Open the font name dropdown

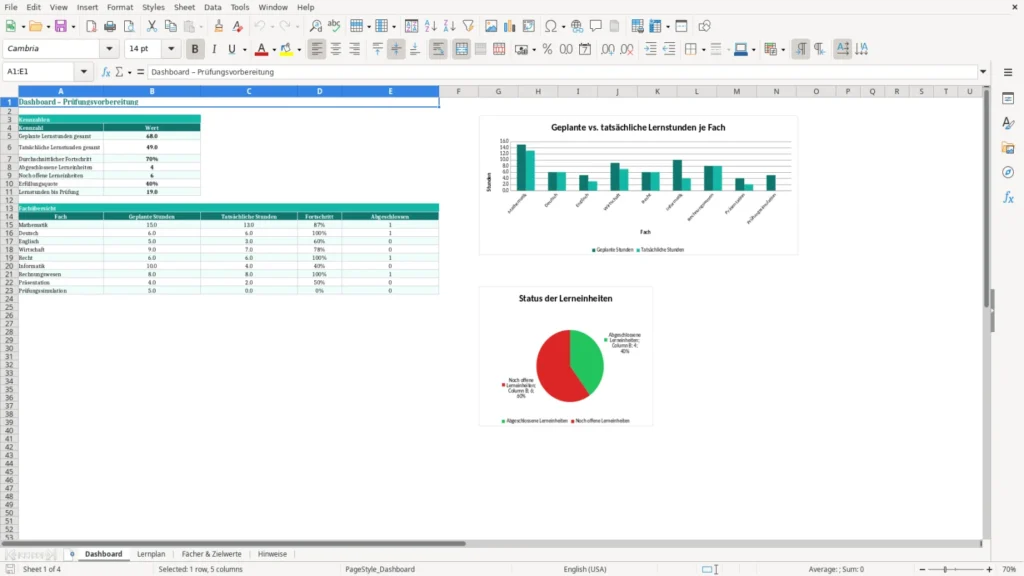coord(109,48)
